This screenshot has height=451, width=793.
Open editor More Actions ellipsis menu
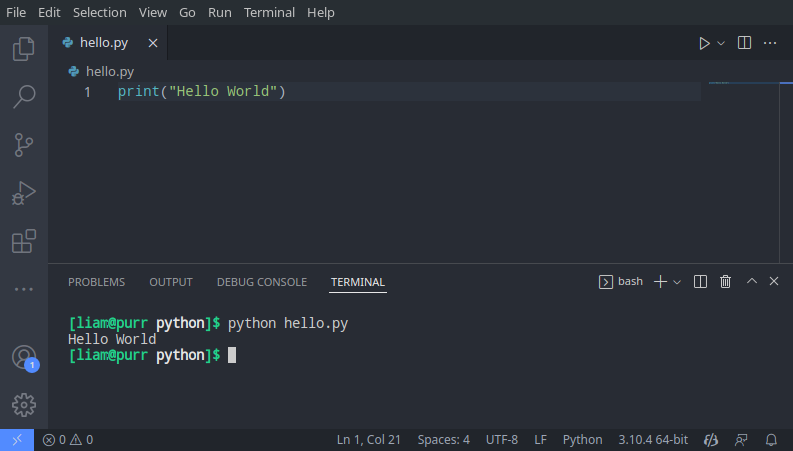(x=770, y=43)
